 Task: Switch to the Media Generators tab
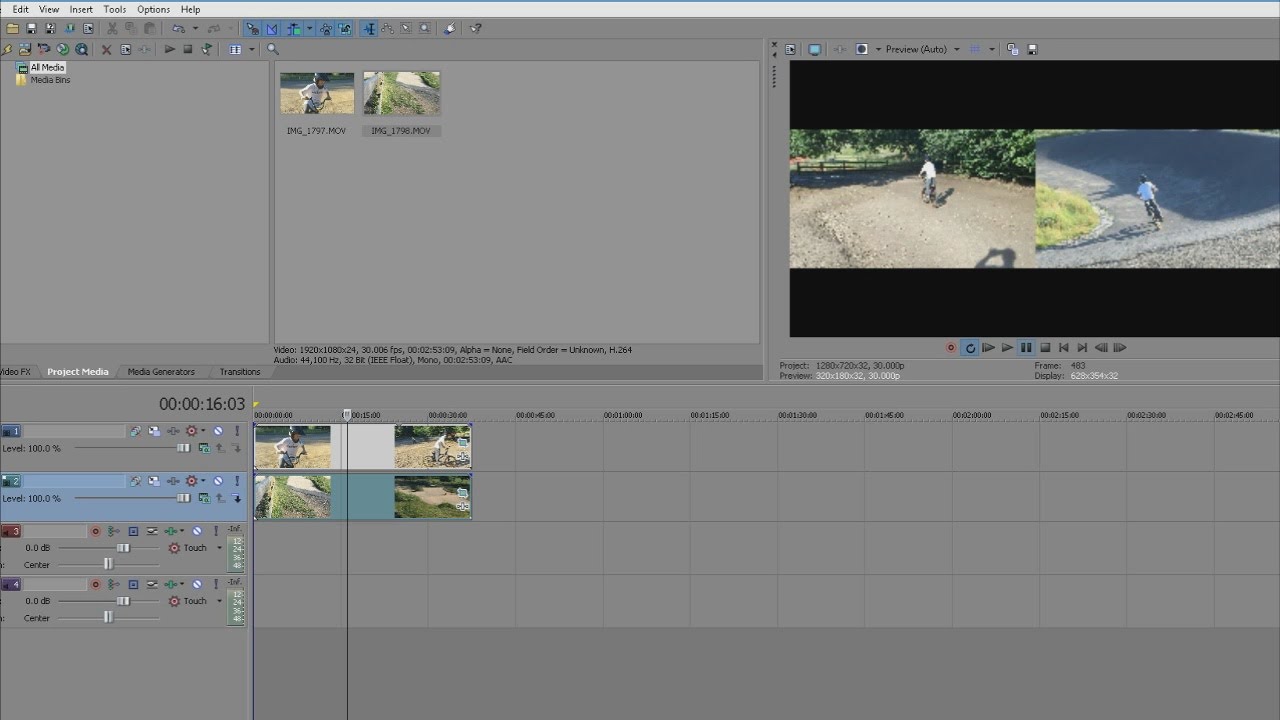click(x=161, y=372)
